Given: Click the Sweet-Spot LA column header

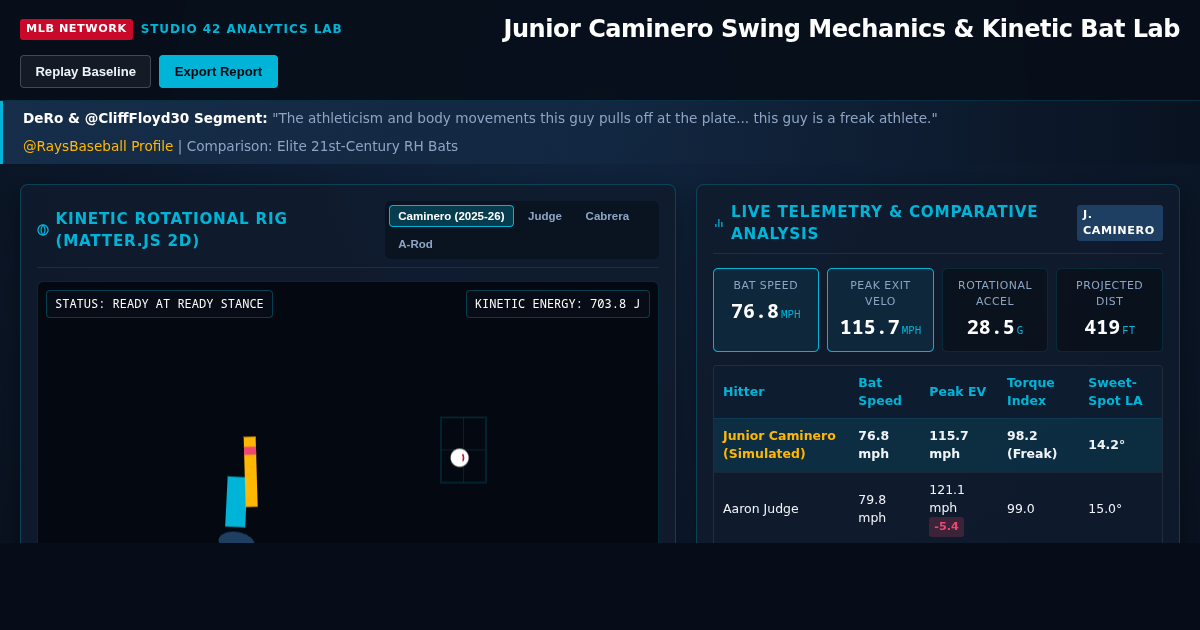Looking at the screenshot, I should 1115,392.
